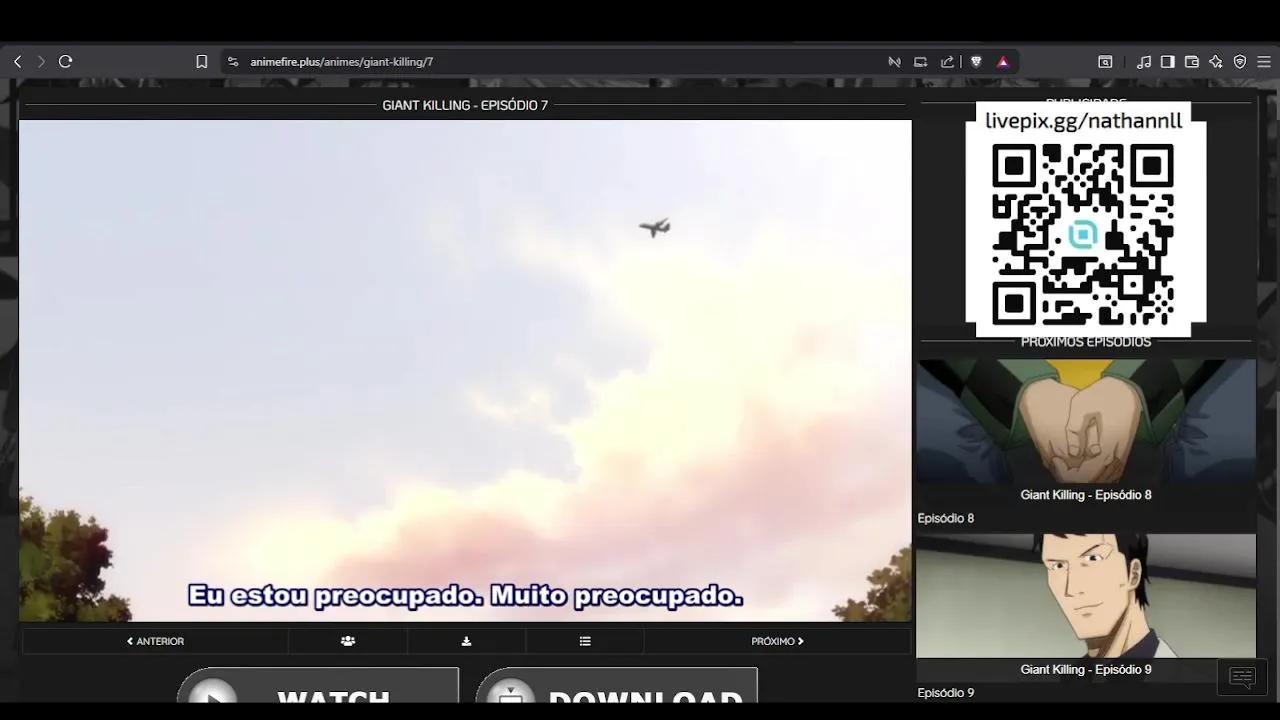Go to the next episode via PRÓXIMO

click(777, 641)
